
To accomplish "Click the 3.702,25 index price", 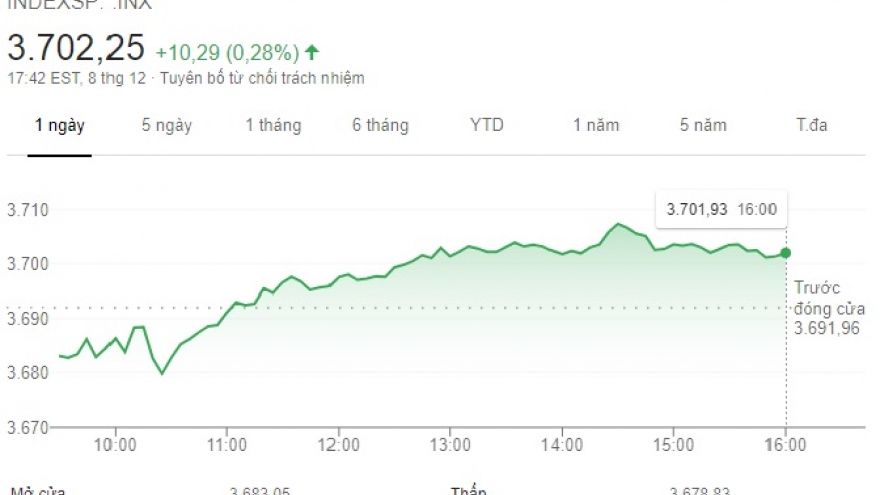I will [76, 47].
